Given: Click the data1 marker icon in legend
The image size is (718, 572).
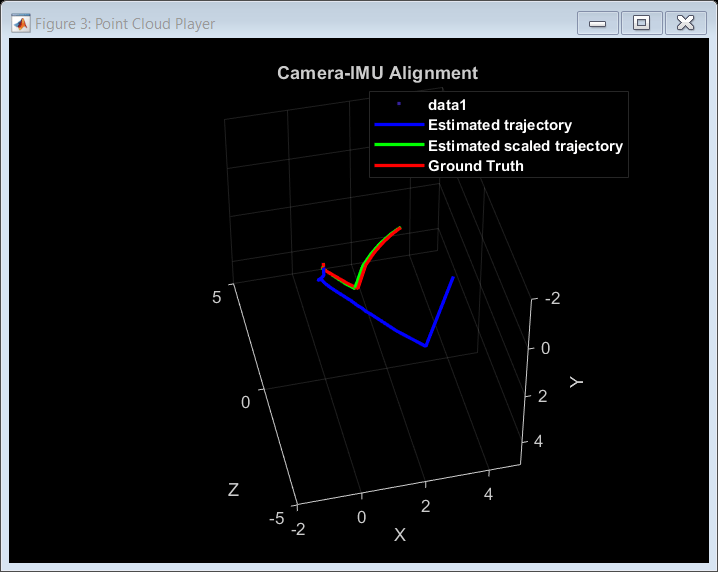Looking at the screenshot, I should point(399,104).
